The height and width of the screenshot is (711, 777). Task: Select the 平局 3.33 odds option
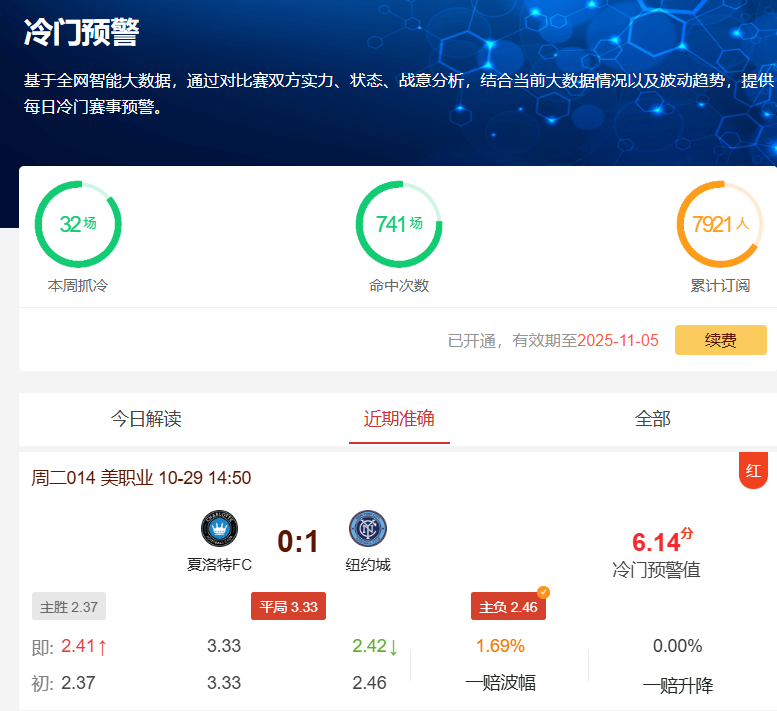click(288, 606)
